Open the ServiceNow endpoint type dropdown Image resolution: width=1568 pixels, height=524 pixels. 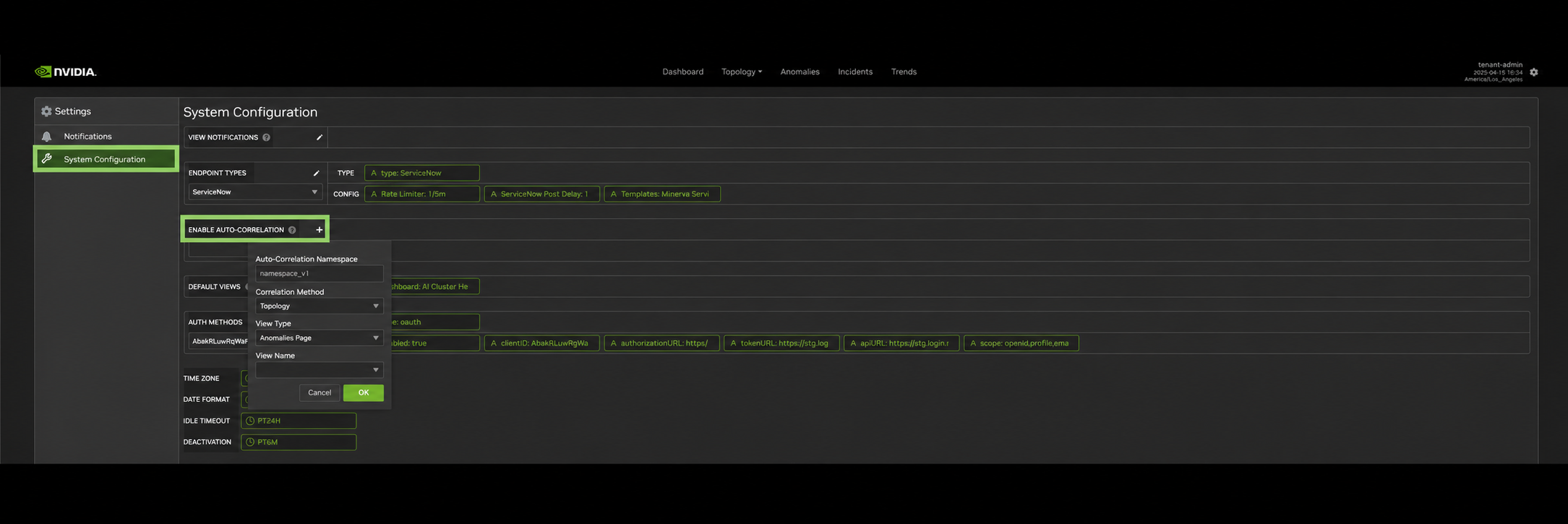coord(254,192)
